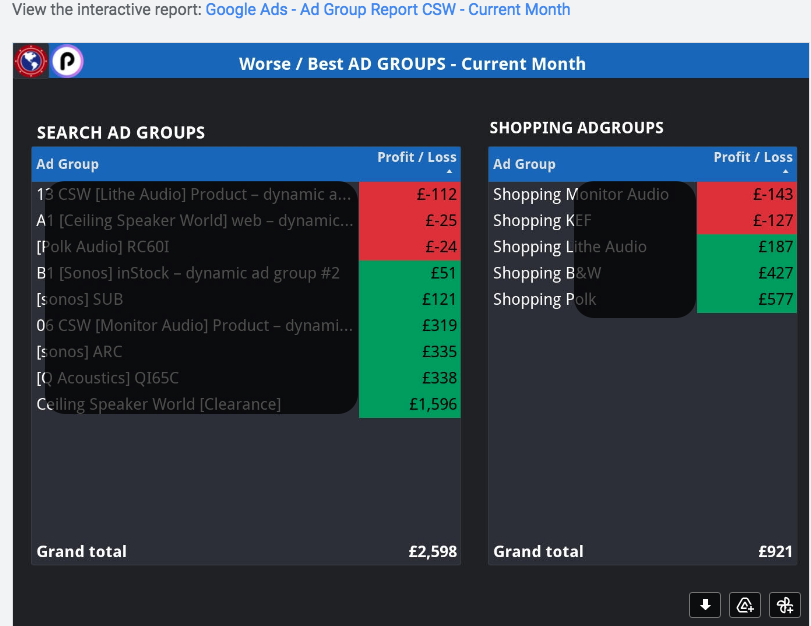811x626 pixels.
Task: Click the round P logo icon
Action: (67, 62)
